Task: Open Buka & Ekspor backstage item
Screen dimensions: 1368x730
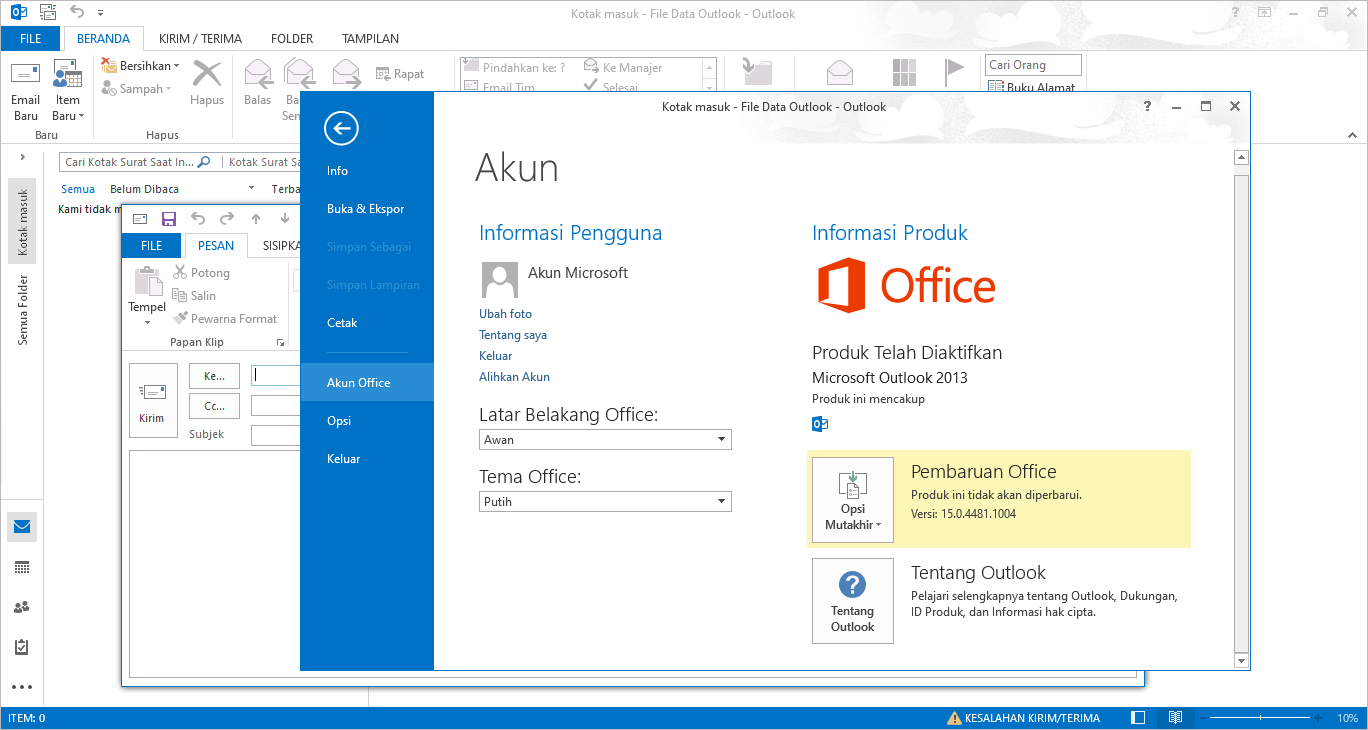Action: [x=367, y=209]
